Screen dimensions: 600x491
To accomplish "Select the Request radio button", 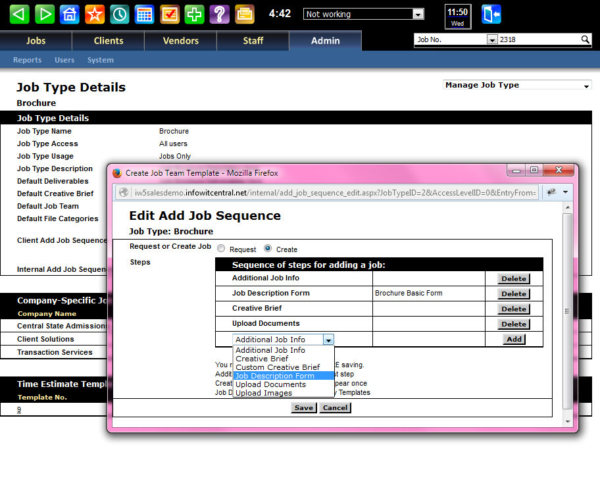I will point(221,248).
